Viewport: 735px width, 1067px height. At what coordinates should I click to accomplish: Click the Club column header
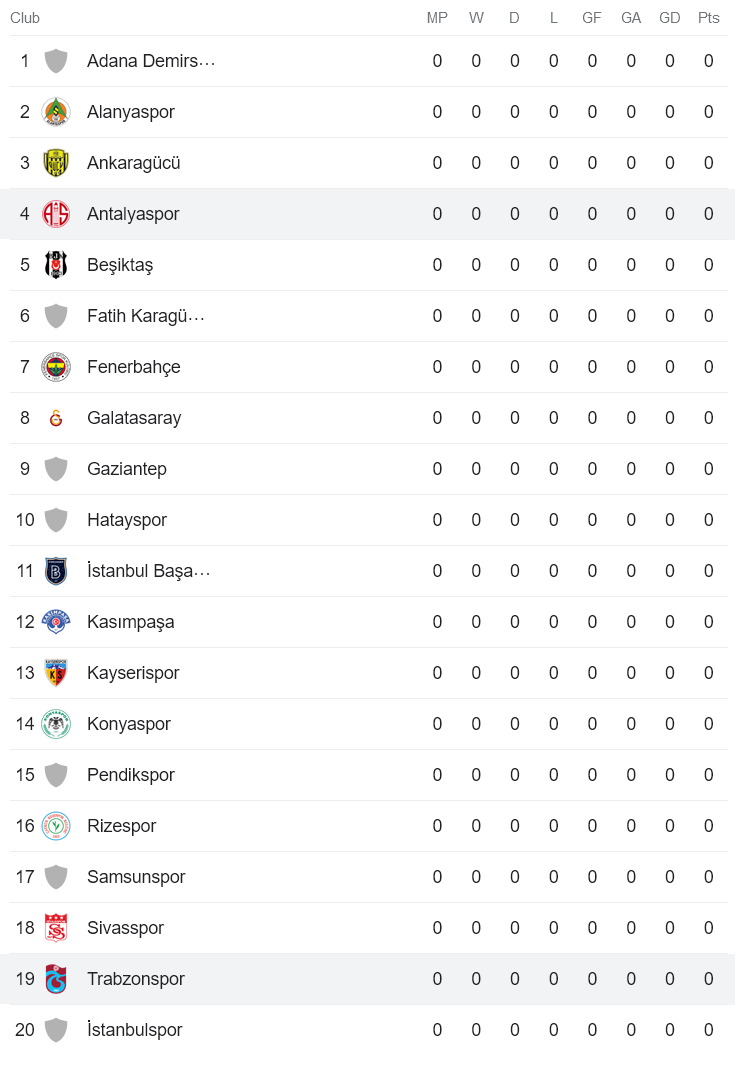click(24, 17)
